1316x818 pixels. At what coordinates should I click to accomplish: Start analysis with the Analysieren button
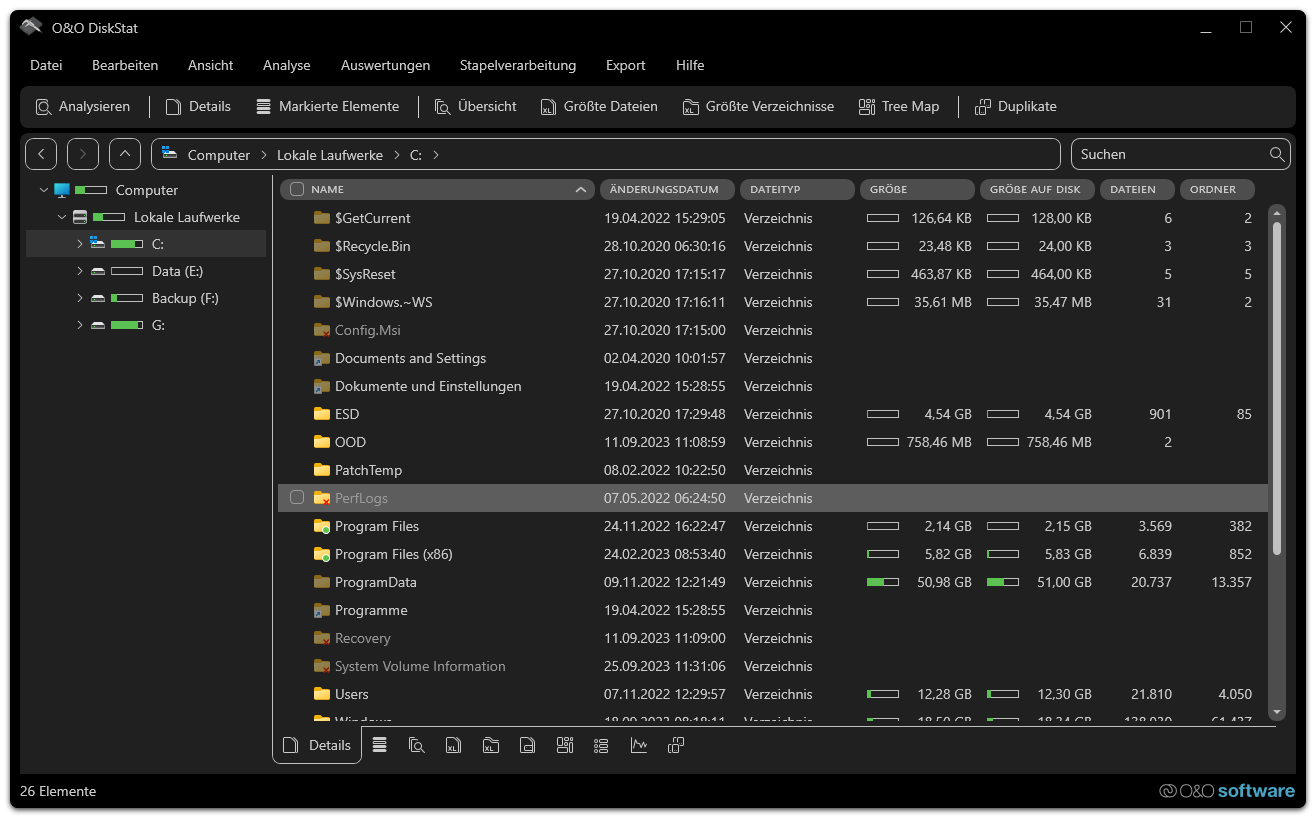(83, 106)
